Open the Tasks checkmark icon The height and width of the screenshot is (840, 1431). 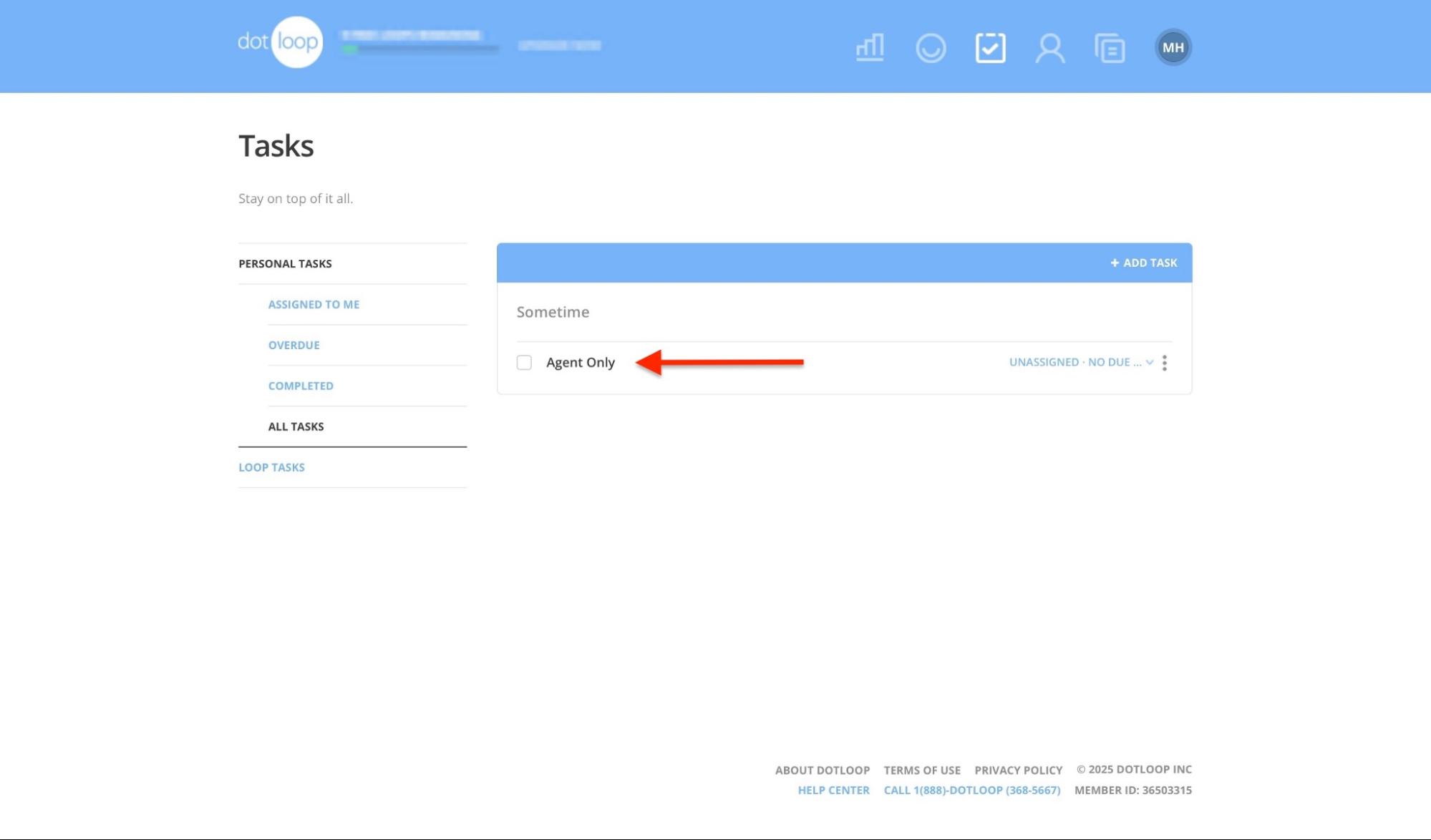point(990,48)
